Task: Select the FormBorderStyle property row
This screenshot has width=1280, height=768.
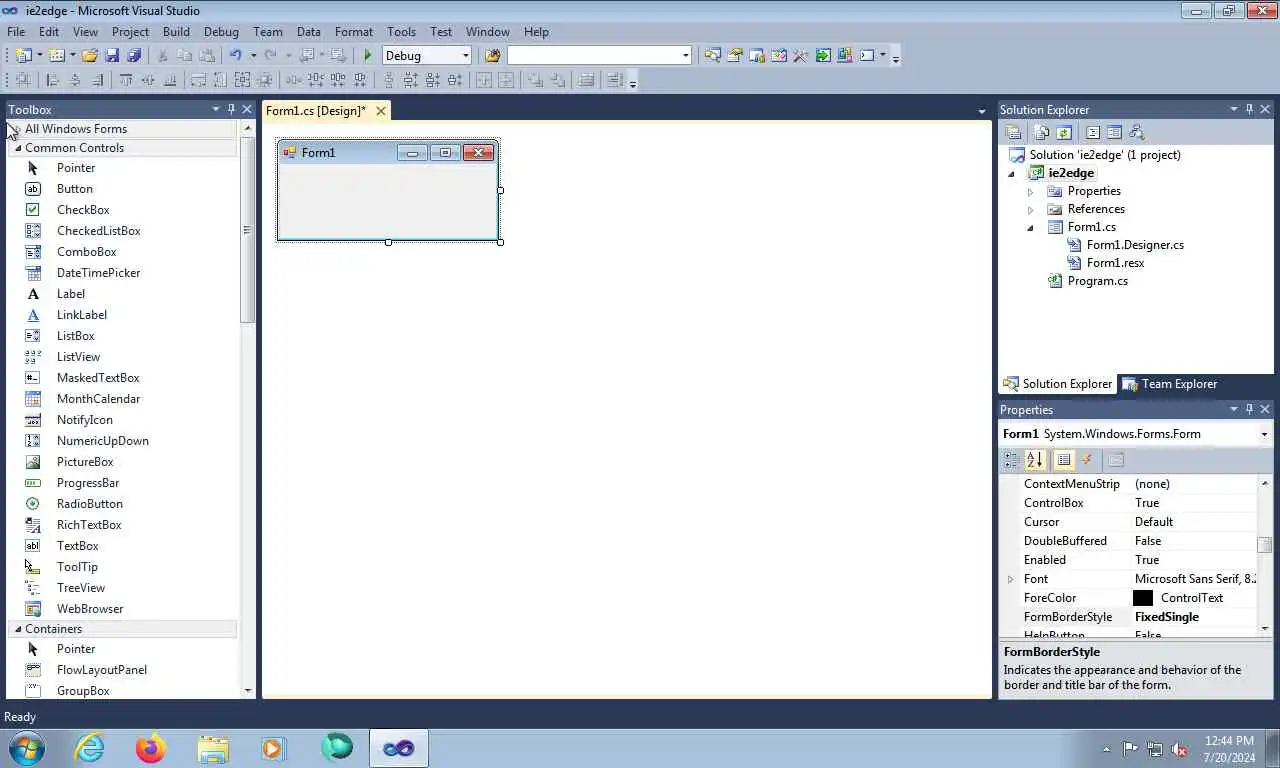Action: (1130, 617)
